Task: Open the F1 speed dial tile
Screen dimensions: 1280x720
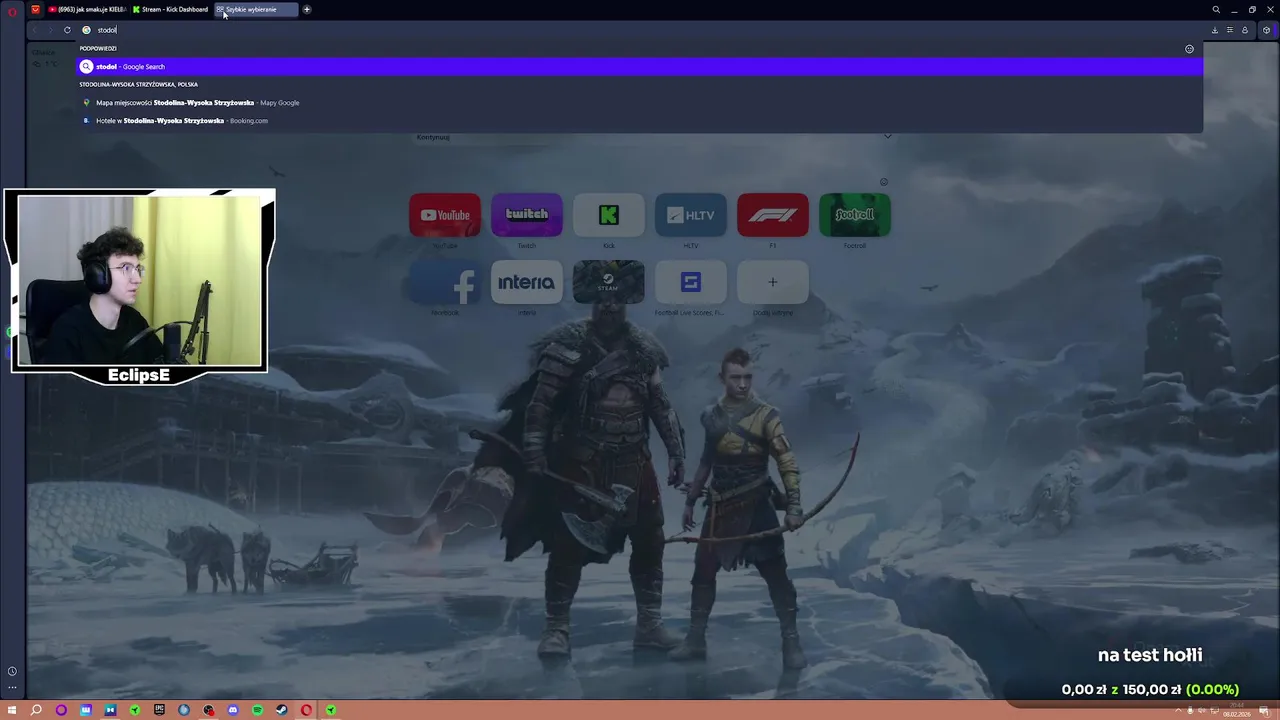Action: (x=773, y=215)
